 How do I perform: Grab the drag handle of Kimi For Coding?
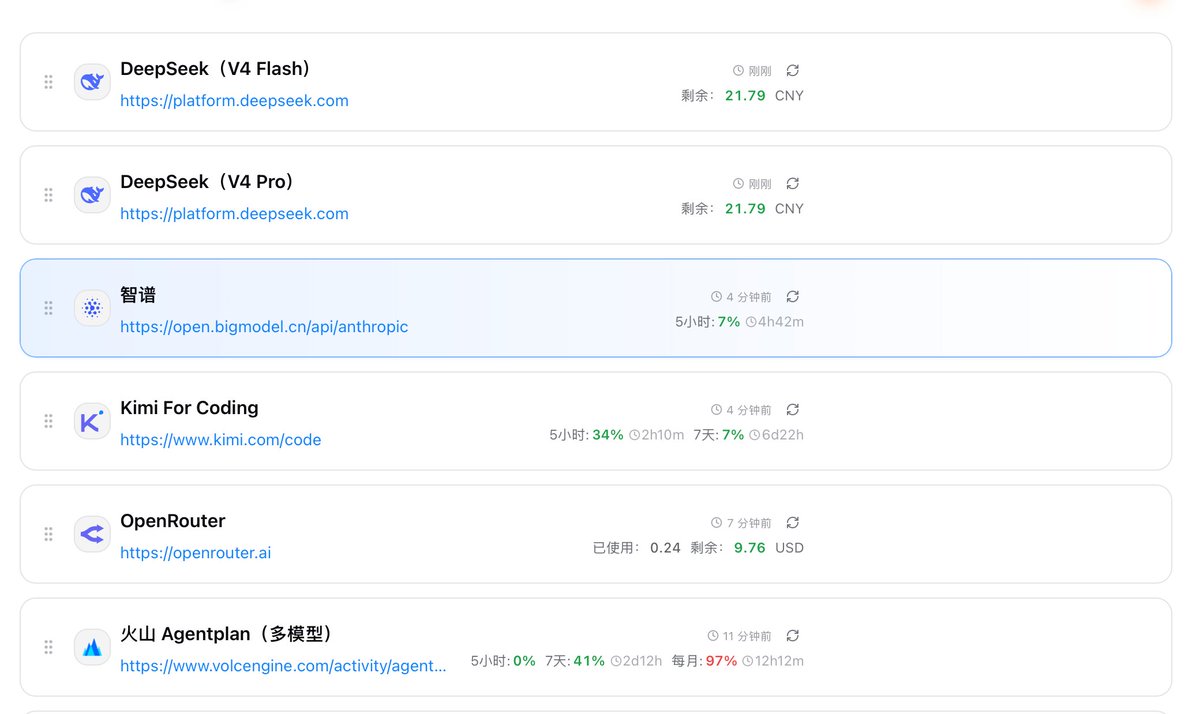coord(48,421)
